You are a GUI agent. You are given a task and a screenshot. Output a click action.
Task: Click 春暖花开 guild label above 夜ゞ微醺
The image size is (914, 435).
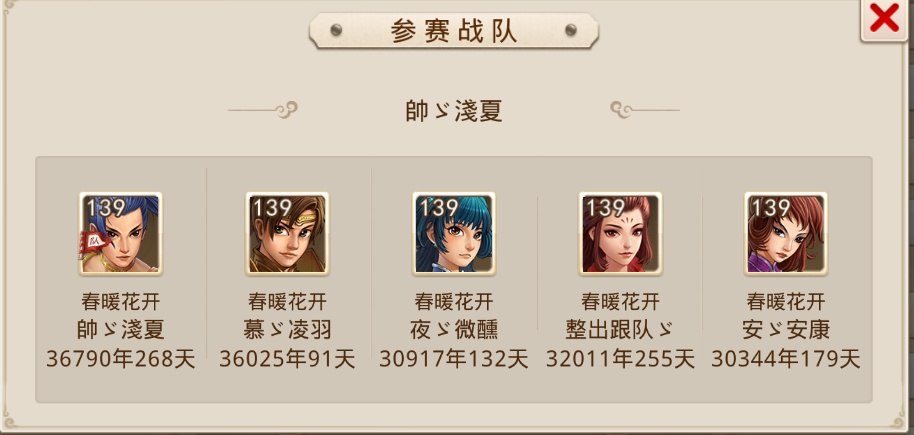pyautogui.click(x=454, y=302)
